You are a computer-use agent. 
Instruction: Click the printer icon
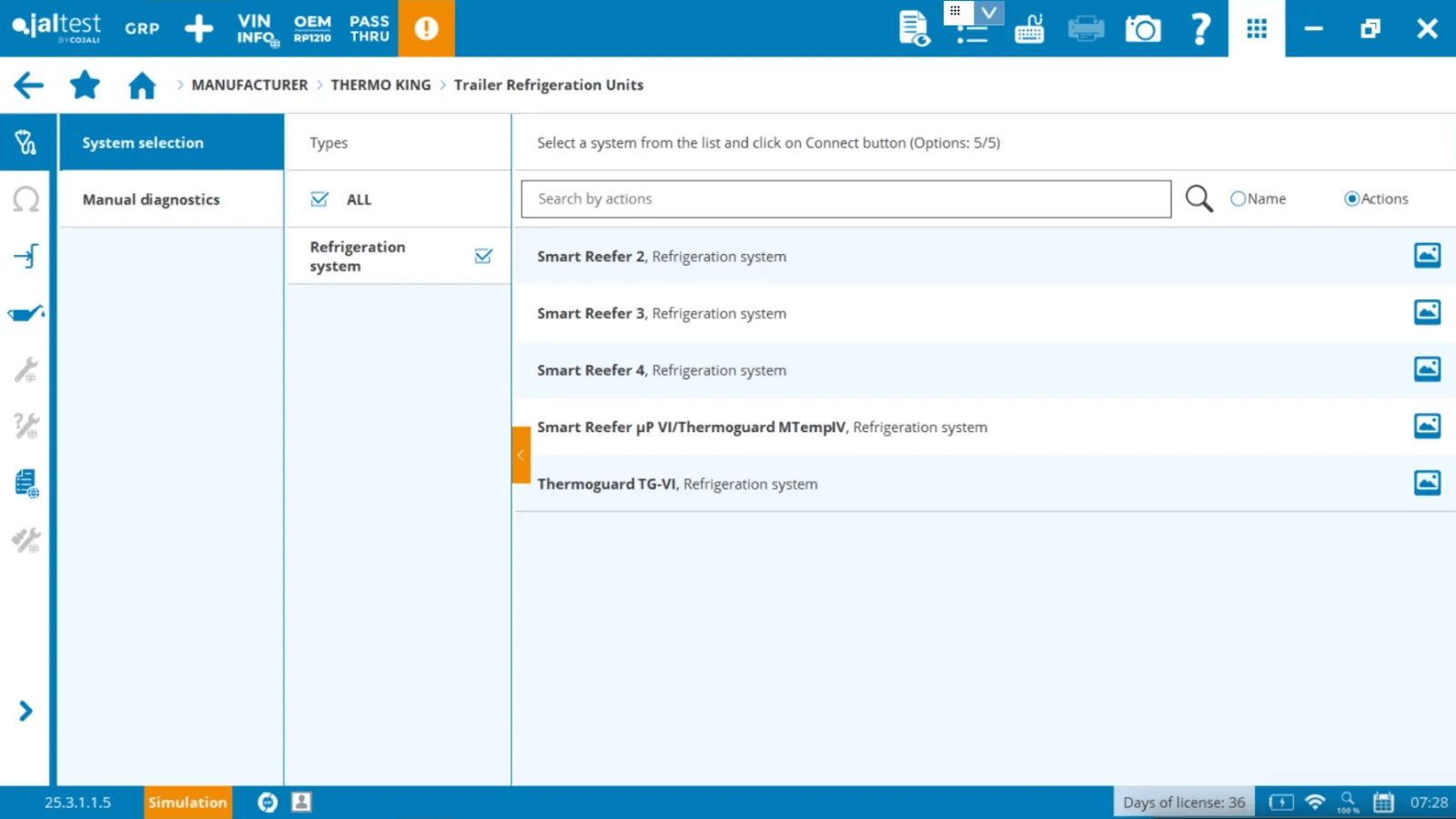(1086, 28)
